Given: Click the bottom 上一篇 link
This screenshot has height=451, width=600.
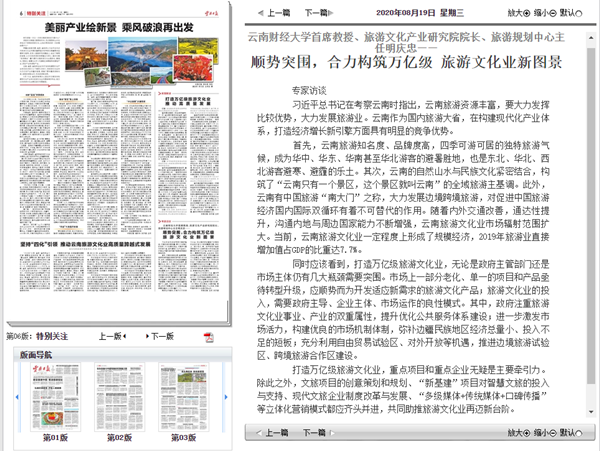Looking at the screenshot, I should (277, 433).
